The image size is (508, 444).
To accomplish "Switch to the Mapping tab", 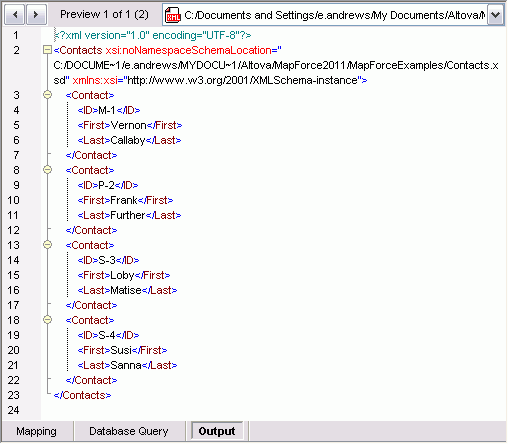I will [x=36, y=431].
